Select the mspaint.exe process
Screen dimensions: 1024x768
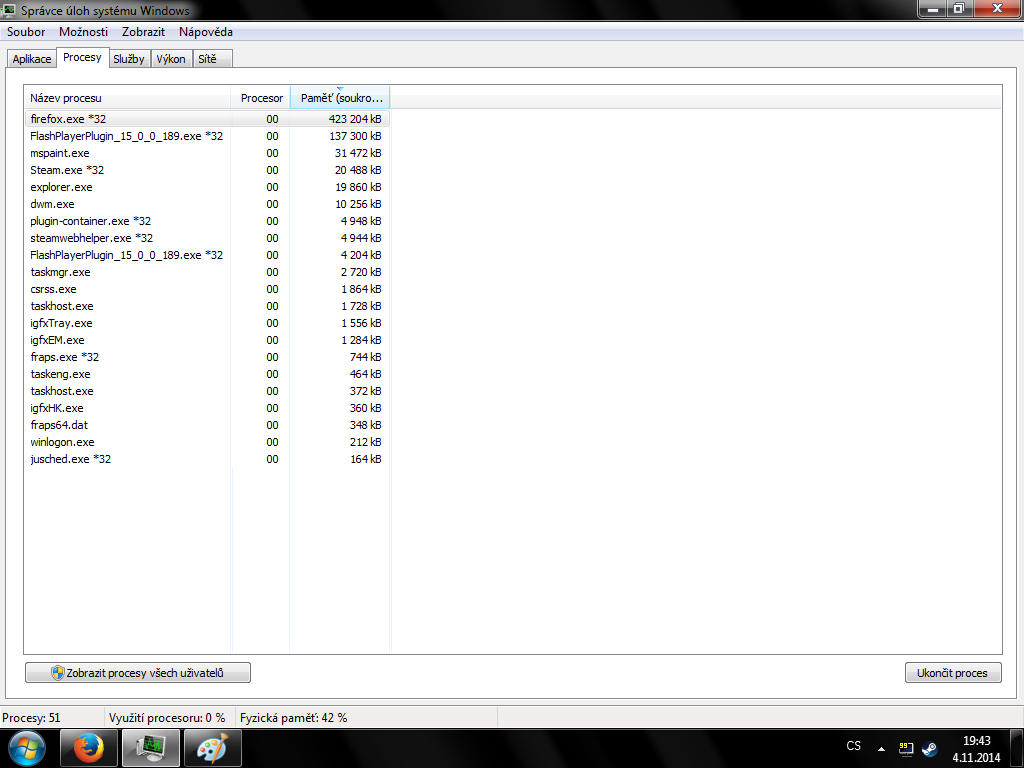(207, 153)
